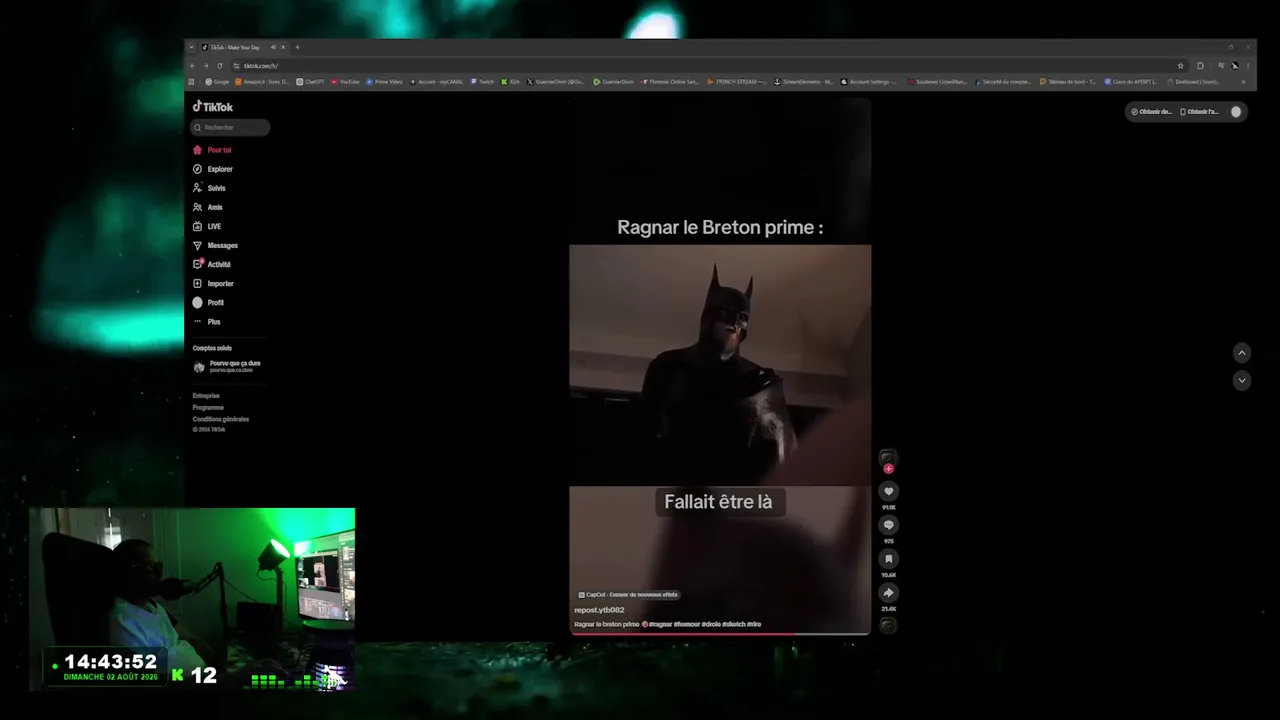Screen dimensions: 1280x720
Task: Go to the next video arrow
Action: pyautogui.click(x=1242, y=380)
